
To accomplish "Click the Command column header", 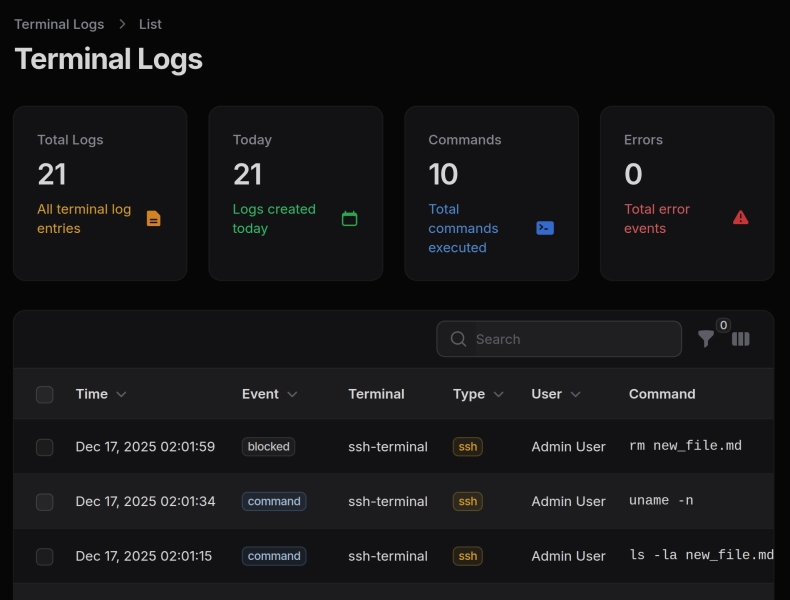I will [x=662, y=394].
